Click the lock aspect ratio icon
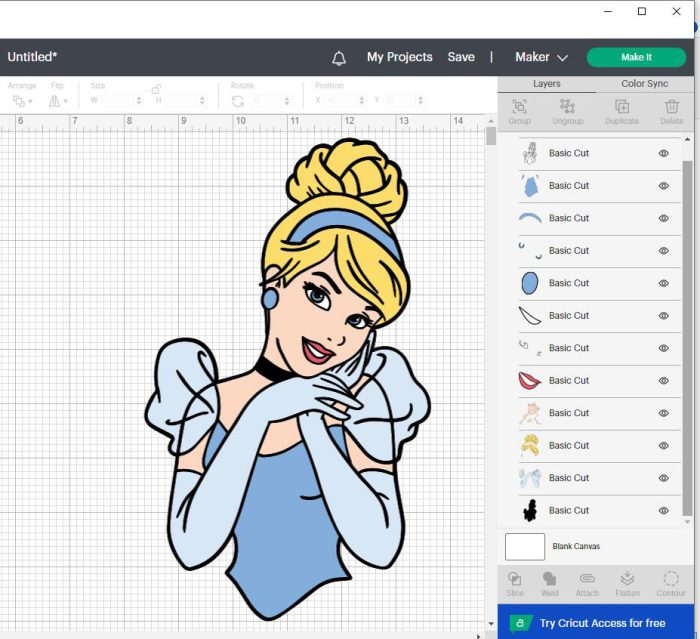 (156, 89)
